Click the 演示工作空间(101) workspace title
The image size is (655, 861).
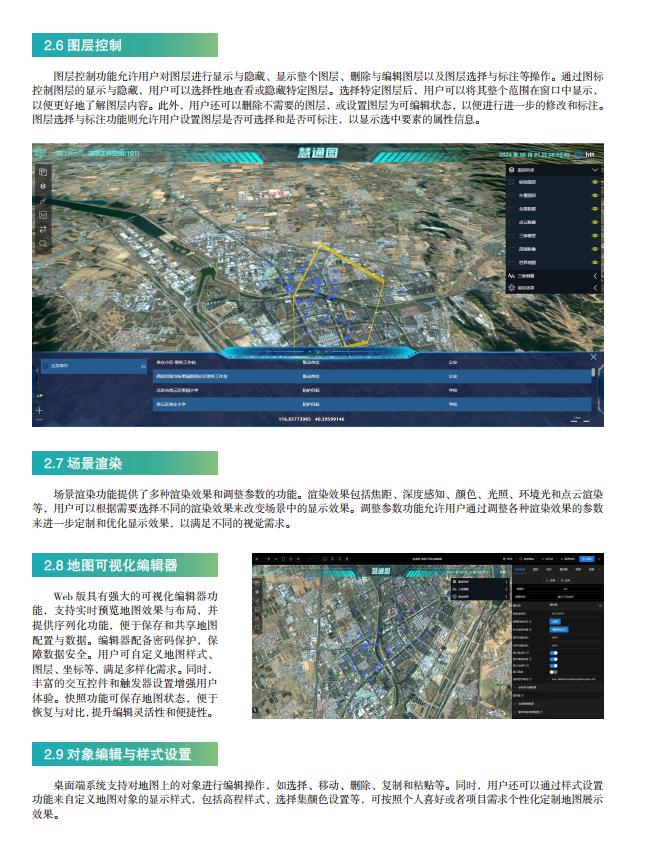click(114, 153)
